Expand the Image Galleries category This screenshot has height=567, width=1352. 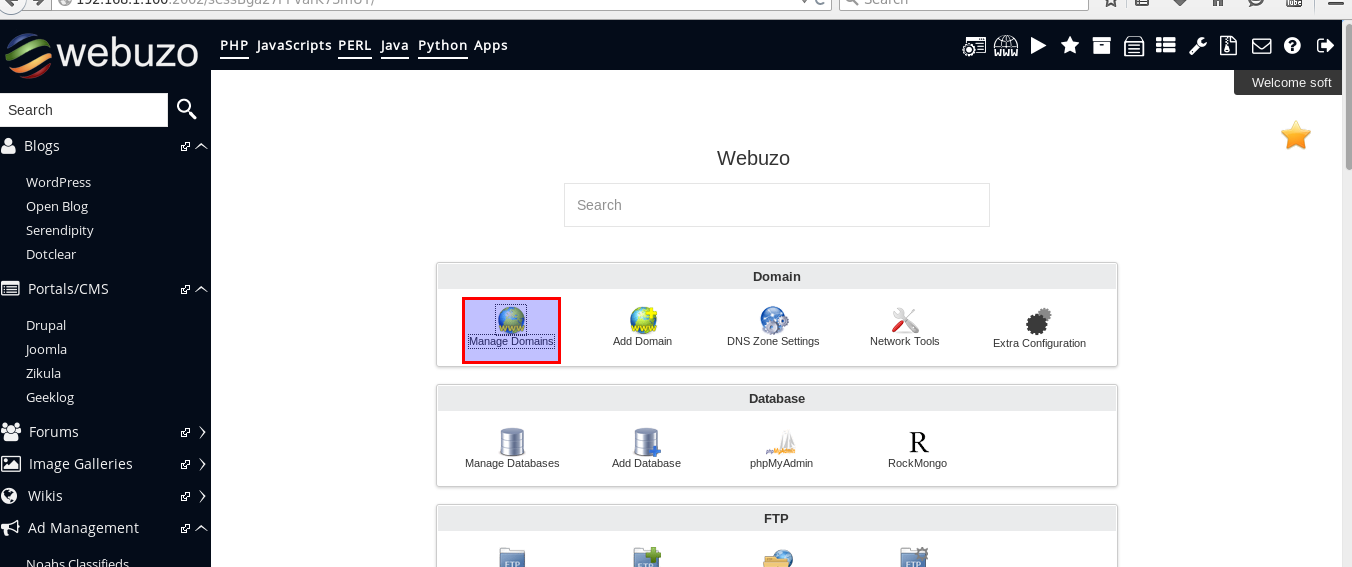pyautogui.click(x=202, y=464)
